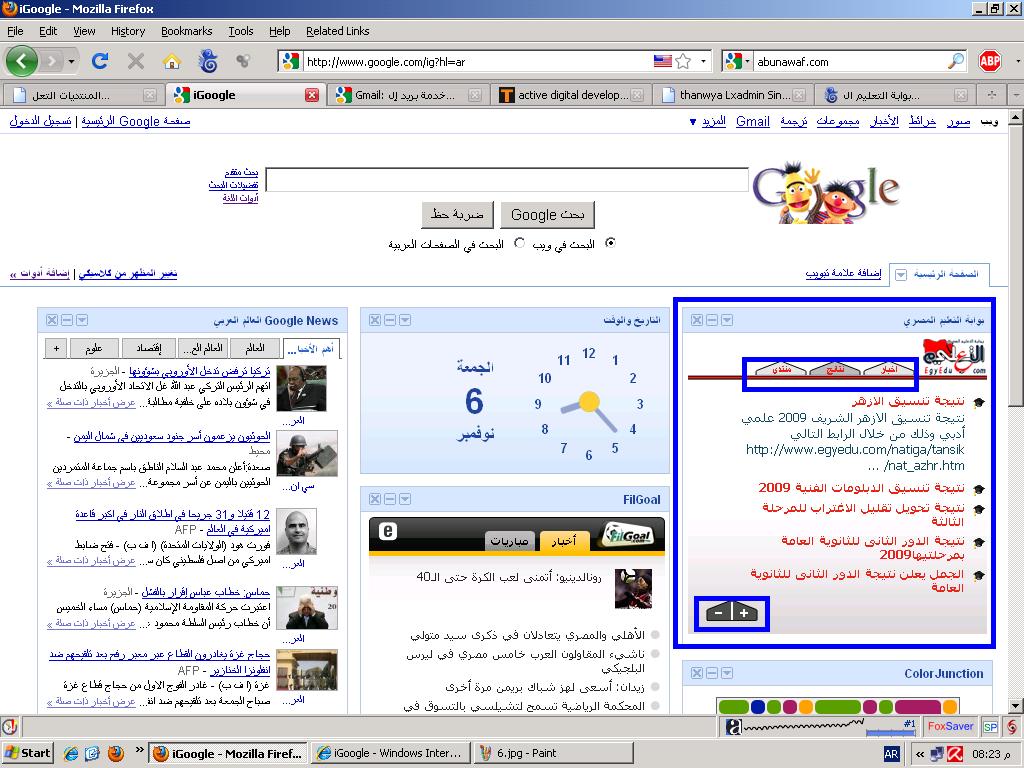Click the ضربة حظ lucky button
Screen dimensions: 1024x768
point(457,214)
